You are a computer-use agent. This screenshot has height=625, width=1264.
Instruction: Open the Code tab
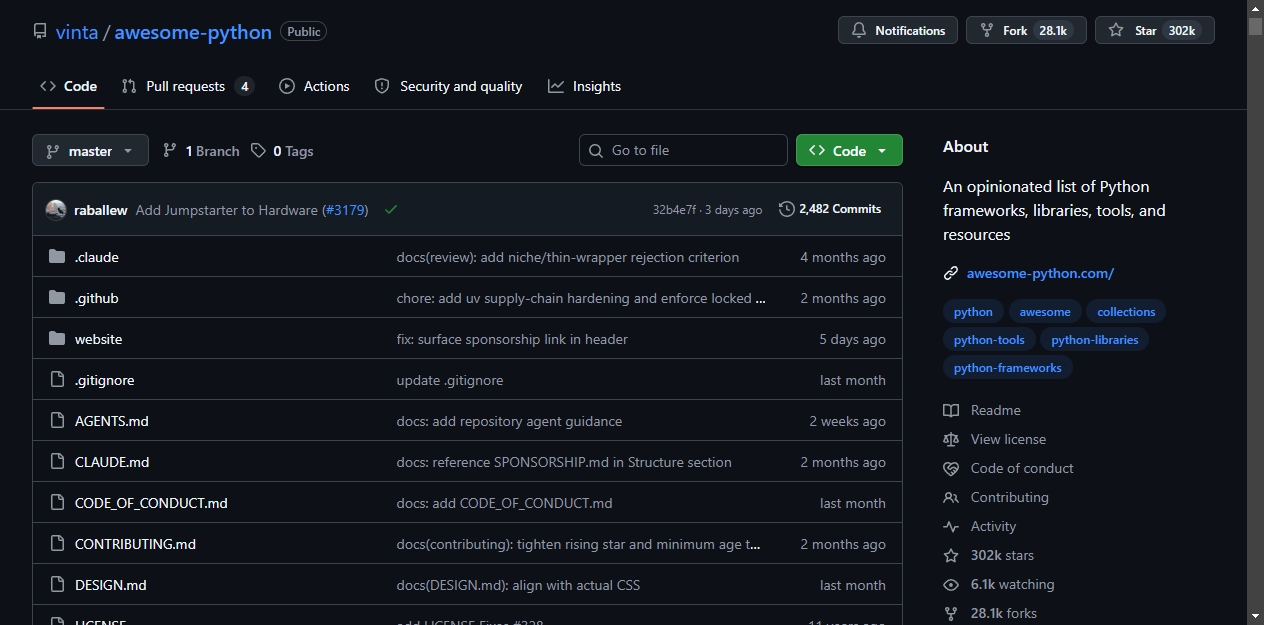click(68, 86)
